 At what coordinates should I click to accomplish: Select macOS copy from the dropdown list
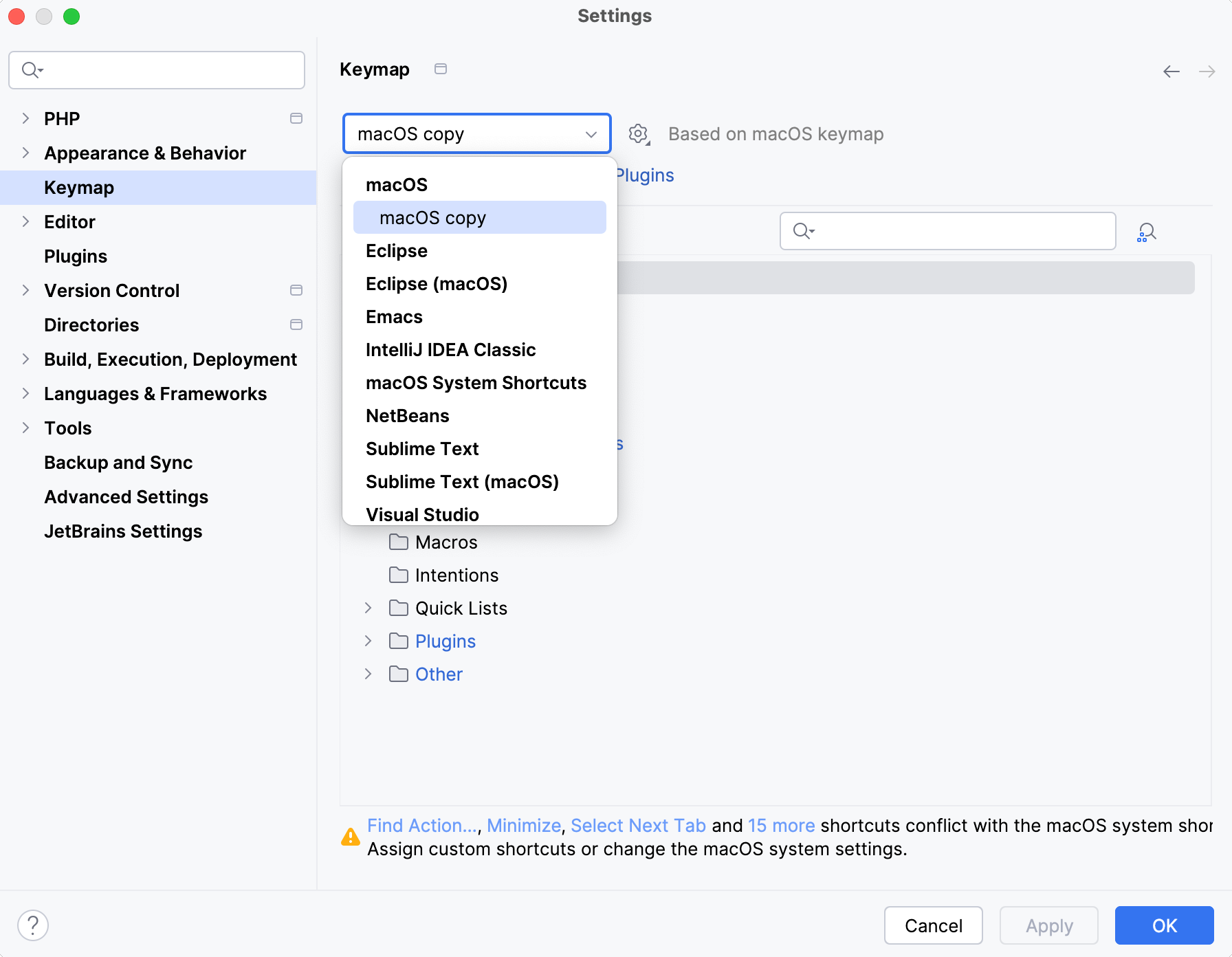pos(432,217)
